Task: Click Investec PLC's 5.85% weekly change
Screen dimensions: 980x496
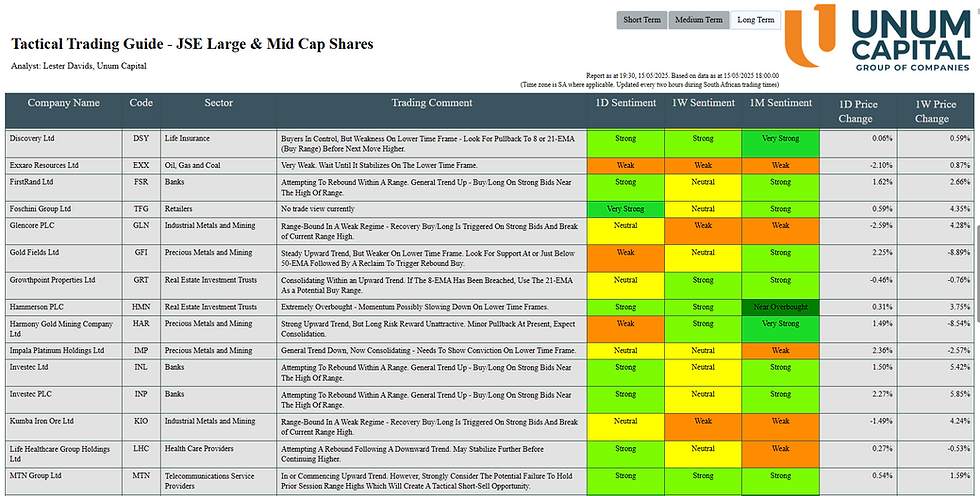Action: coord(959,395)
